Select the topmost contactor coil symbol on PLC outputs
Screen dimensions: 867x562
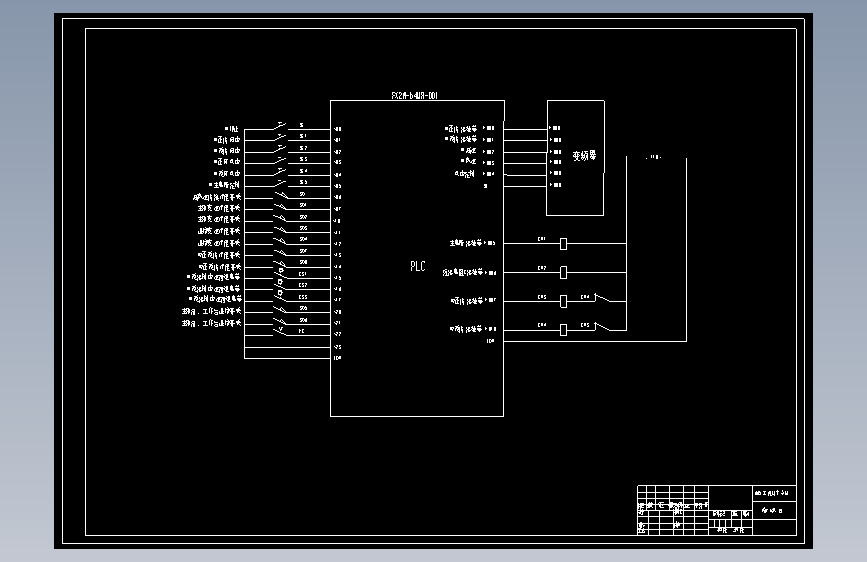pyautogui.click(x=563, y=243)
